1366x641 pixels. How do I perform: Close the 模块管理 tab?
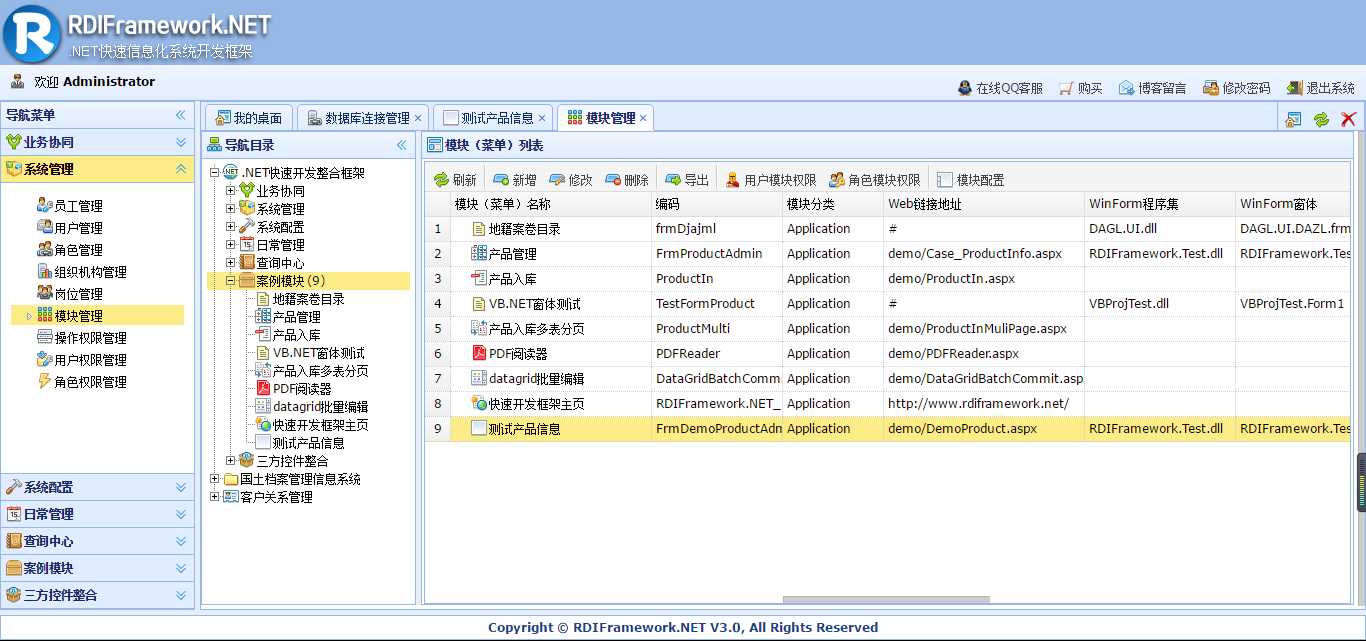pos(644,118)
